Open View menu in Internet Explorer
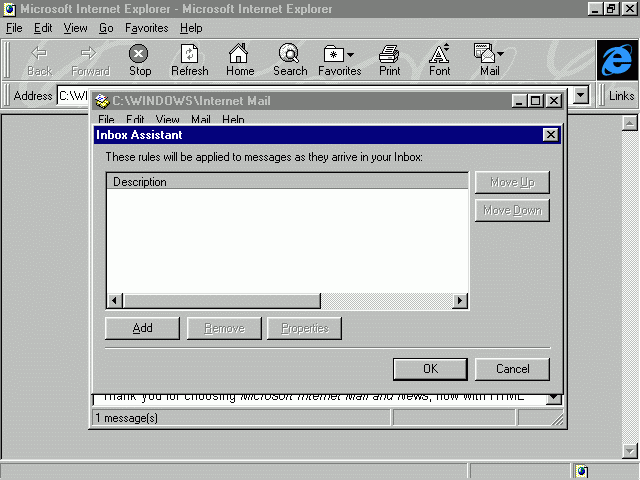640x480 pixels. point(76,28)
